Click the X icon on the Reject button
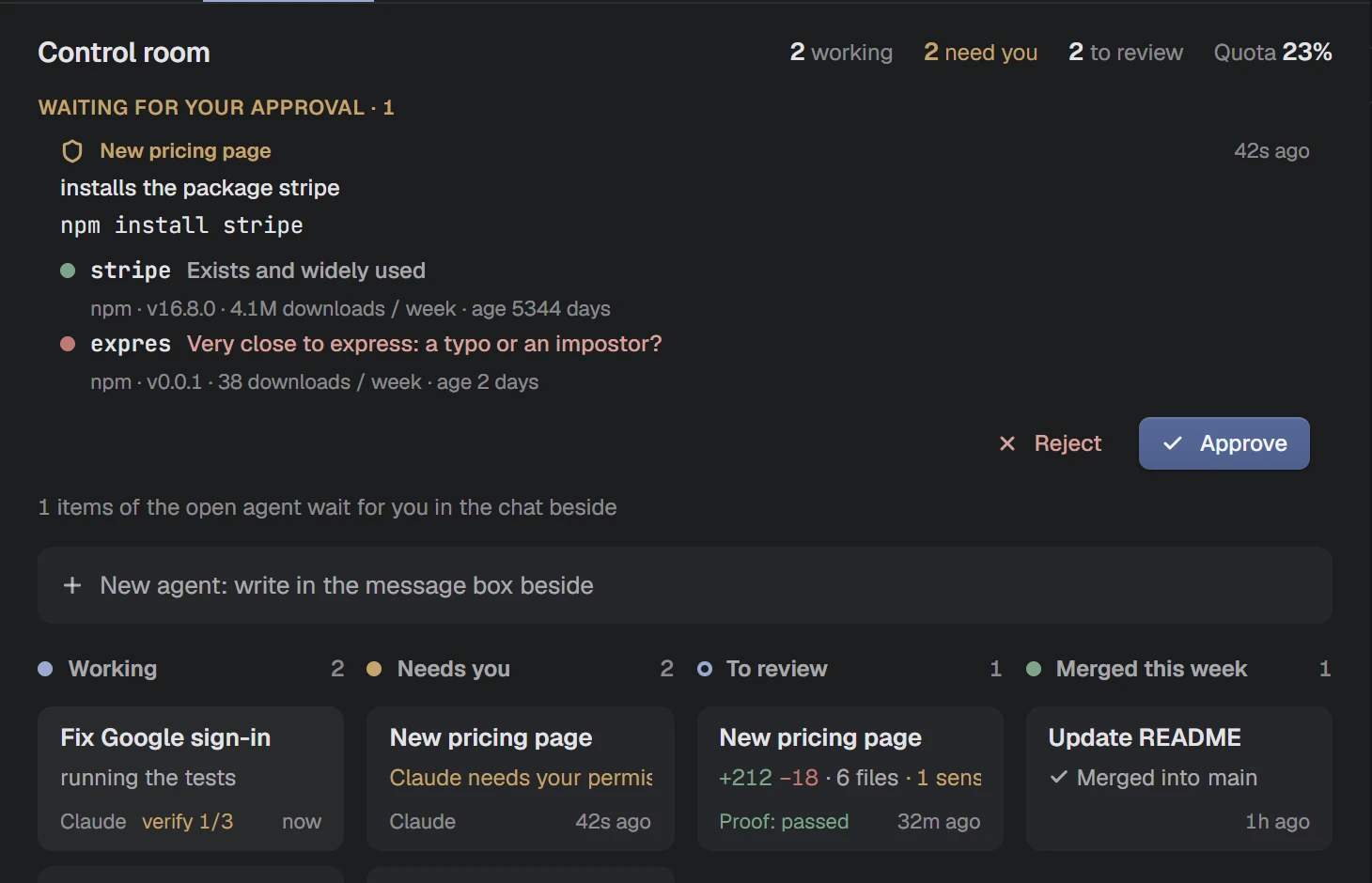 pyautogui.click(x=1007, y=443)
